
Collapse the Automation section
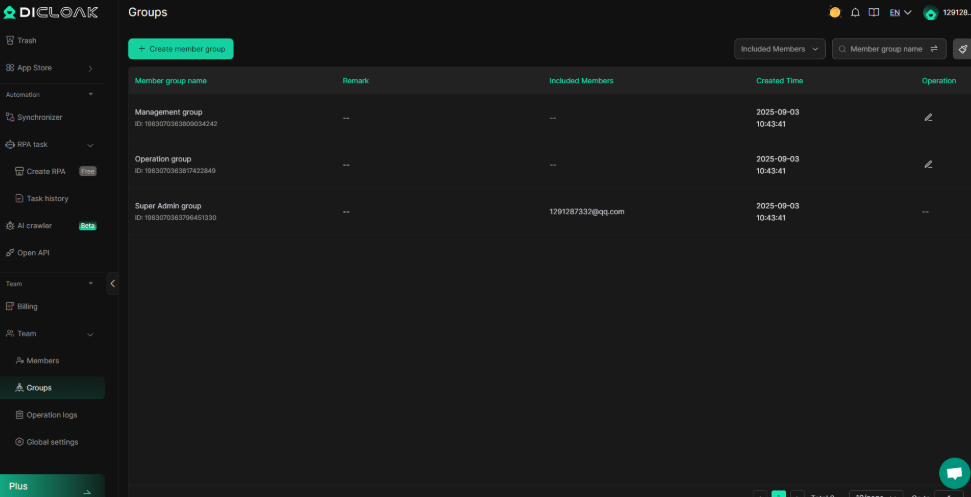pyautogui.click(x=91, y=94)
